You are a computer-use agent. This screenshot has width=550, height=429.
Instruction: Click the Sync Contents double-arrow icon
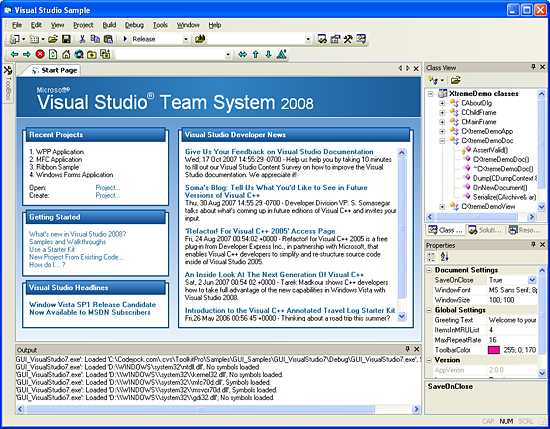(242, 54)
